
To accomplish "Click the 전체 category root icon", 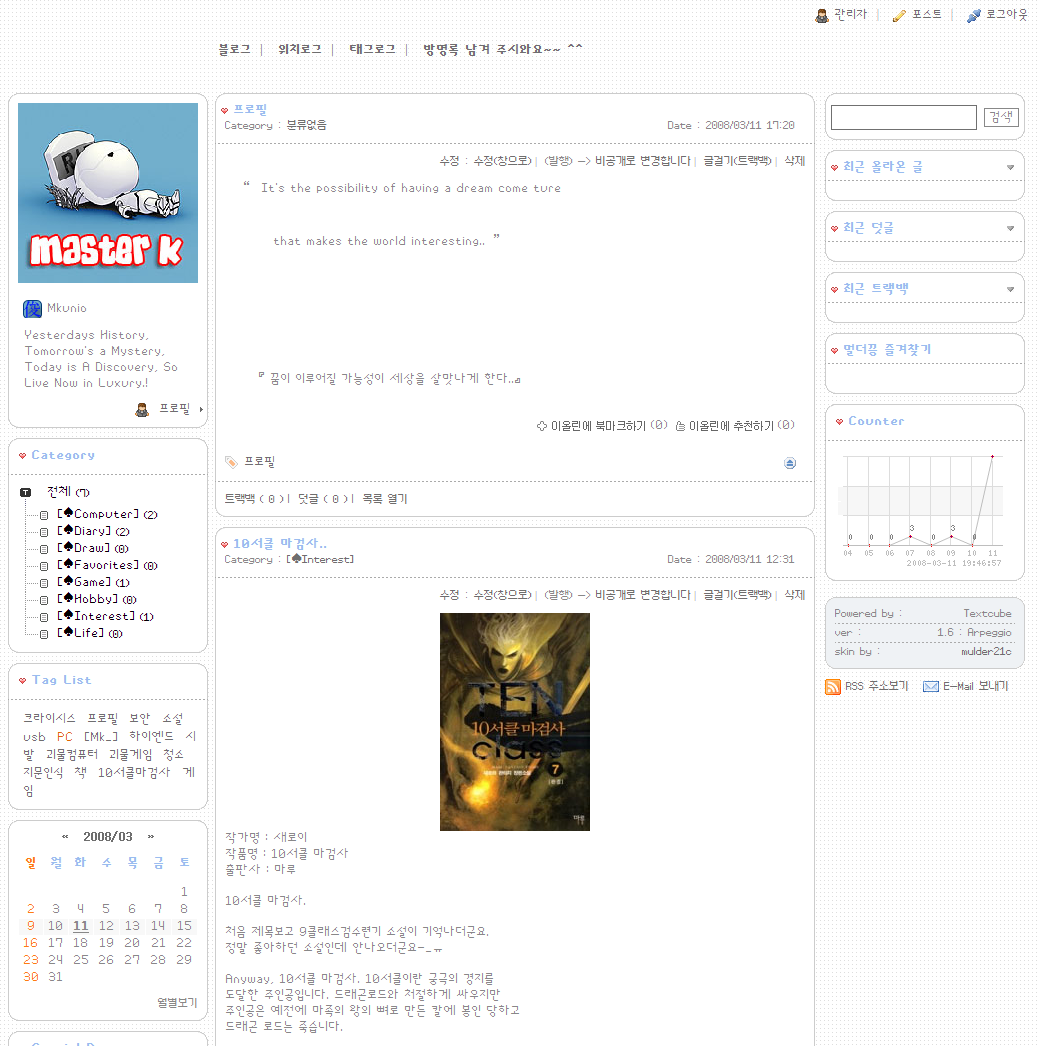I will click(25, 492).
